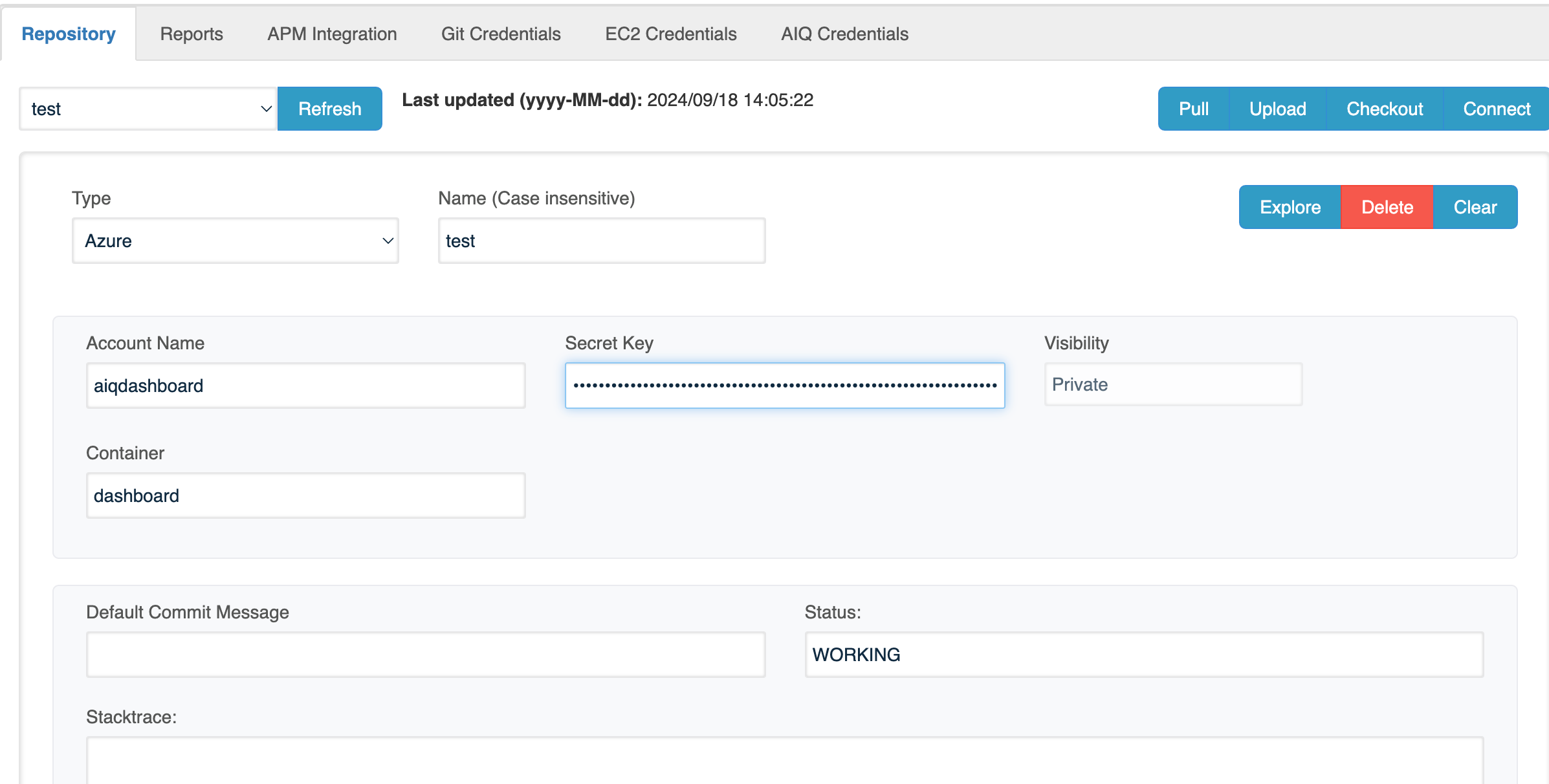1549x784 pixels.
Task: Click the Connect button
Action: click(x=1497, y=109)
